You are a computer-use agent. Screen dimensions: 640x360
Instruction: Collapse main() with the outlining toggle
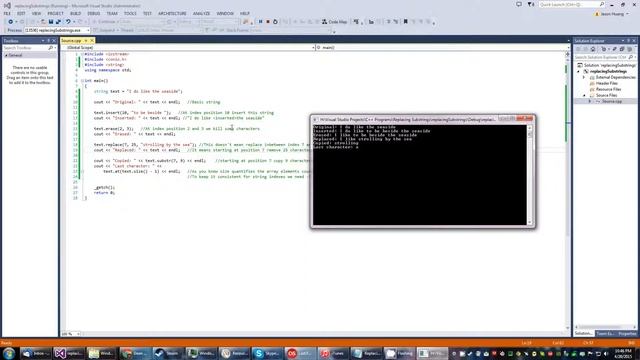tap(82, 81)
